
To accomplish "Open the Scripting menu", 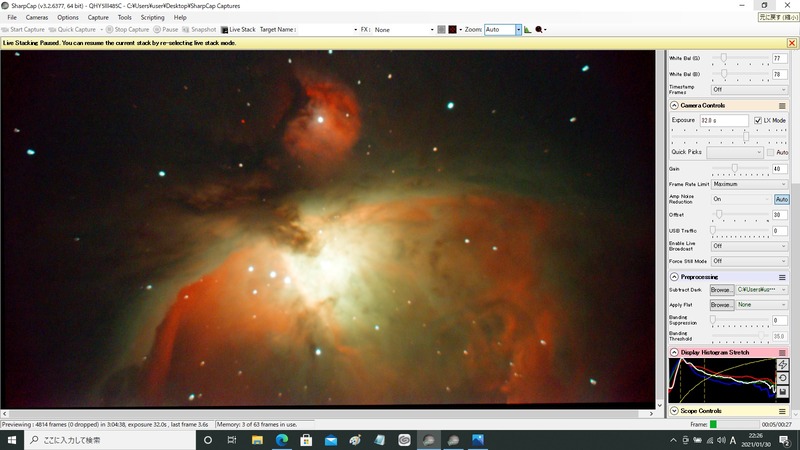I will click(x=153, y=17).
